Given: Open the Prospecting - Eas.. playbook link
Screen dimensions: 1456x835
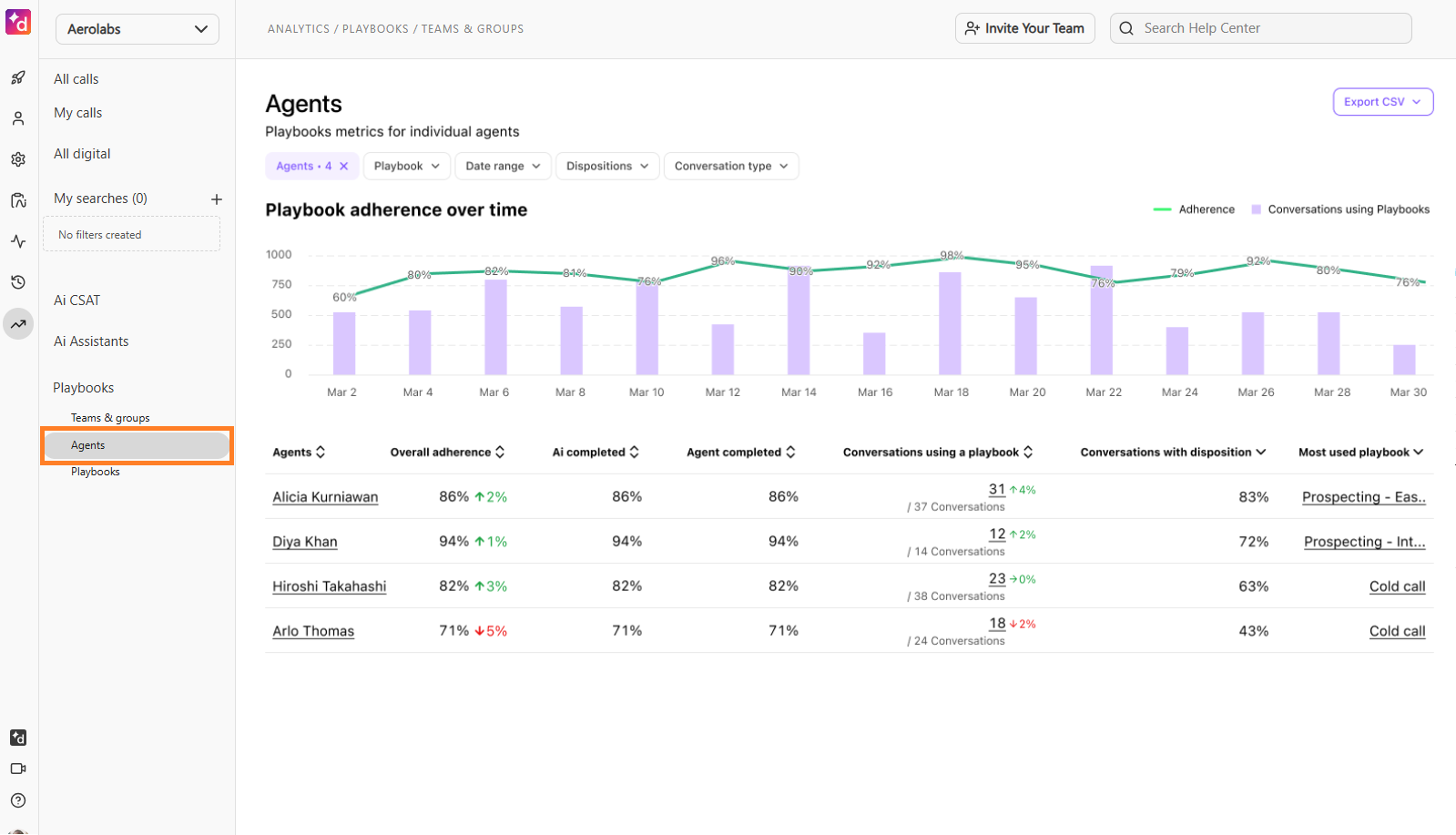Looking at the screenshot, I should (1364, 497).
